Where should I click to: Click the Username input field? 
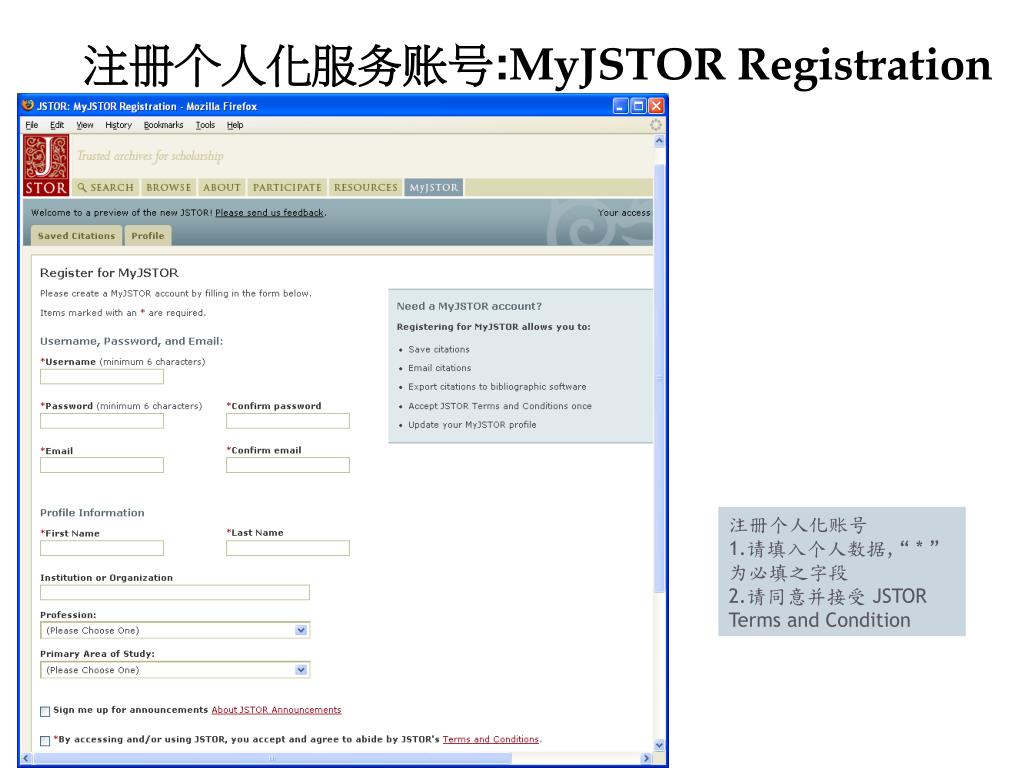coord(102,376)
